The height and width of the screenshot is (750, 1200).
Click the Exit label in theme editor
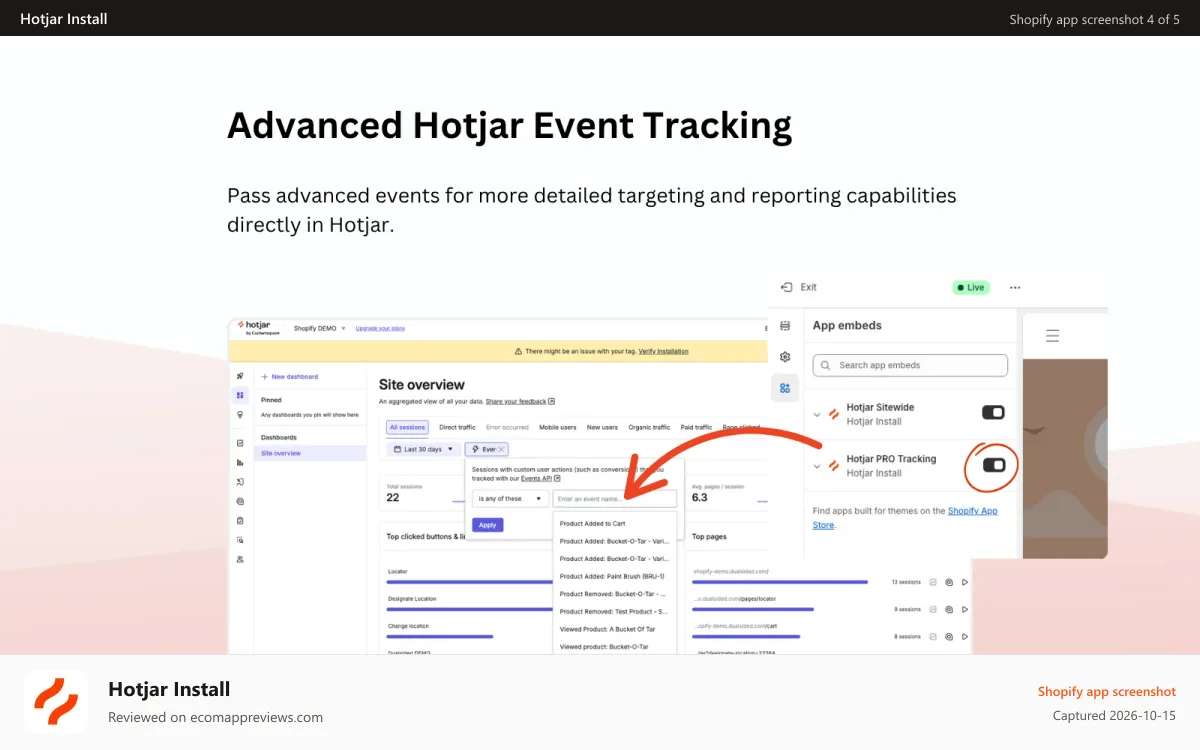[x=809, y=287]
